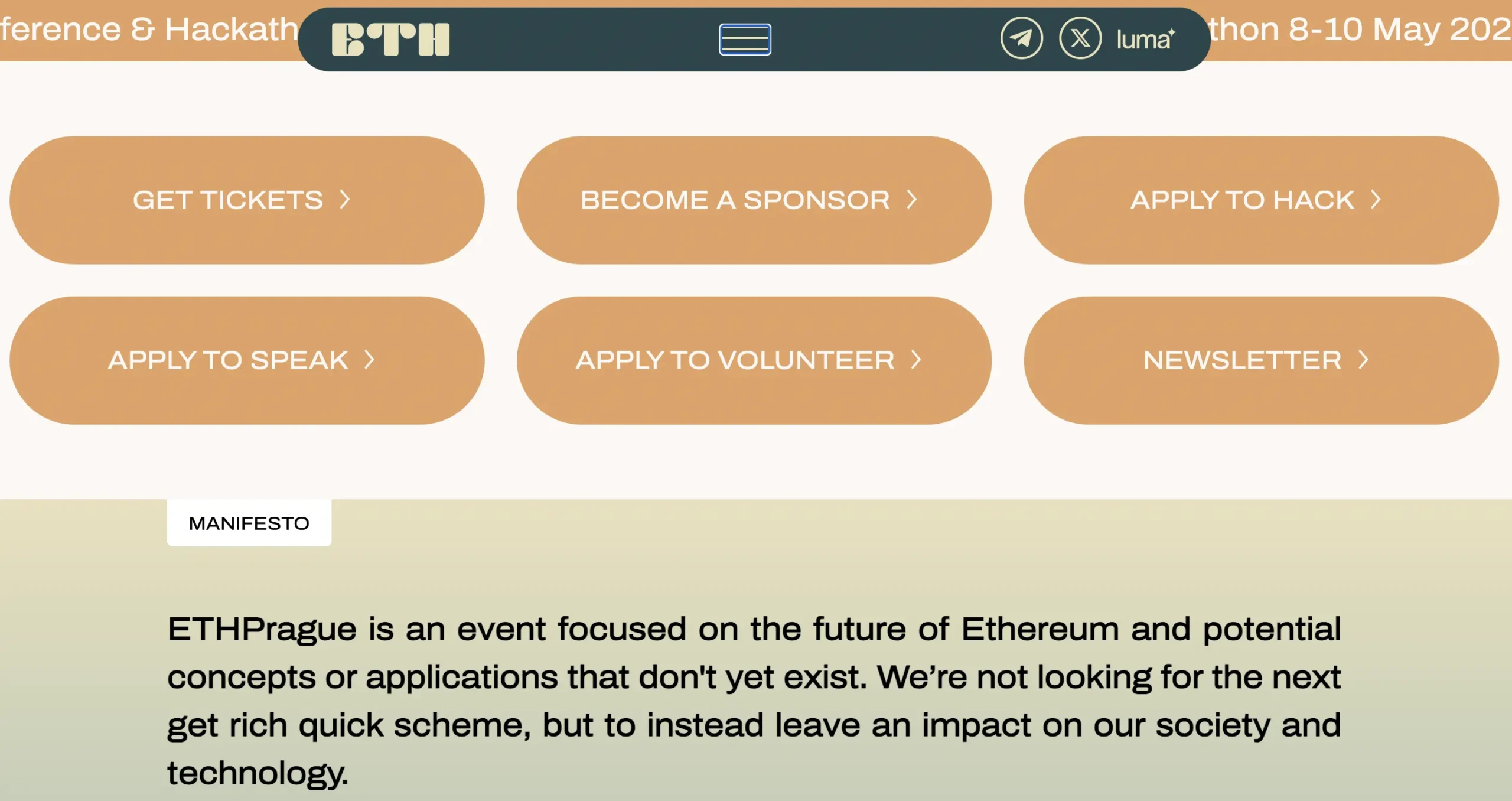
Task: Click the chevron arrow on GET TICKETS
Action: pyautogui.click(x=346, y=200)
